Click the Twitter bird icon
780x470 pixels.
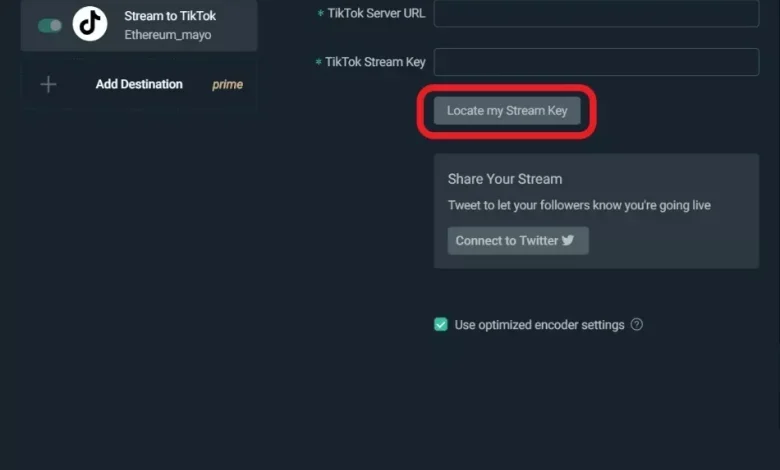click(568, 240)
